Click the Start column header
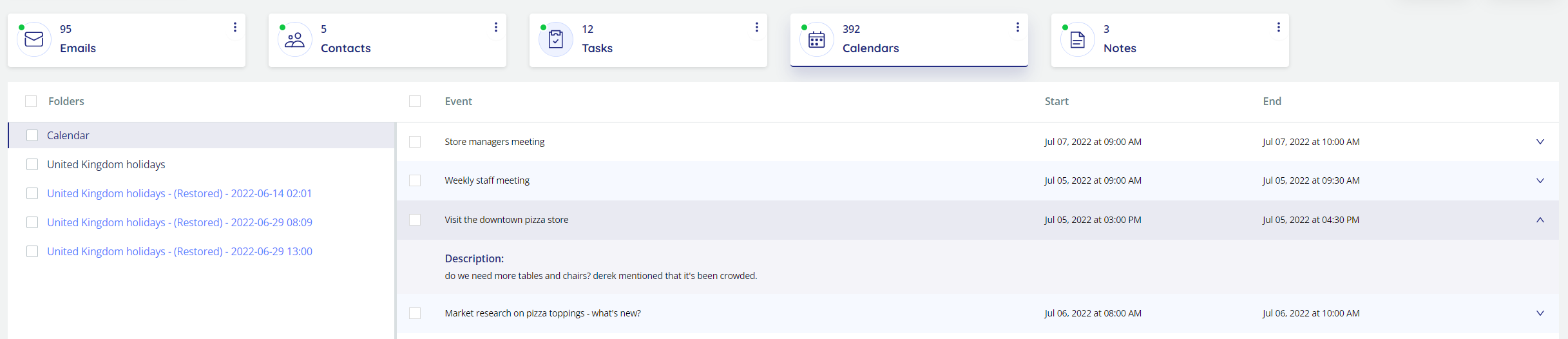Viewport: 1568px width, 339px height. 1056,101
